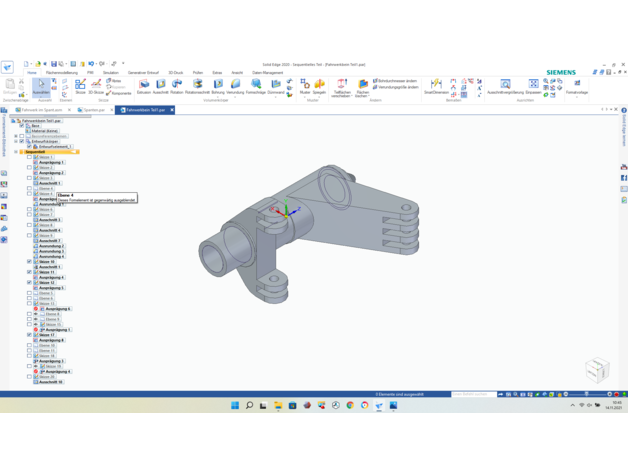Expand the Basisreferenzebenen tree node
The width and height of the screenshot is (628, 472).
(16, 136)
